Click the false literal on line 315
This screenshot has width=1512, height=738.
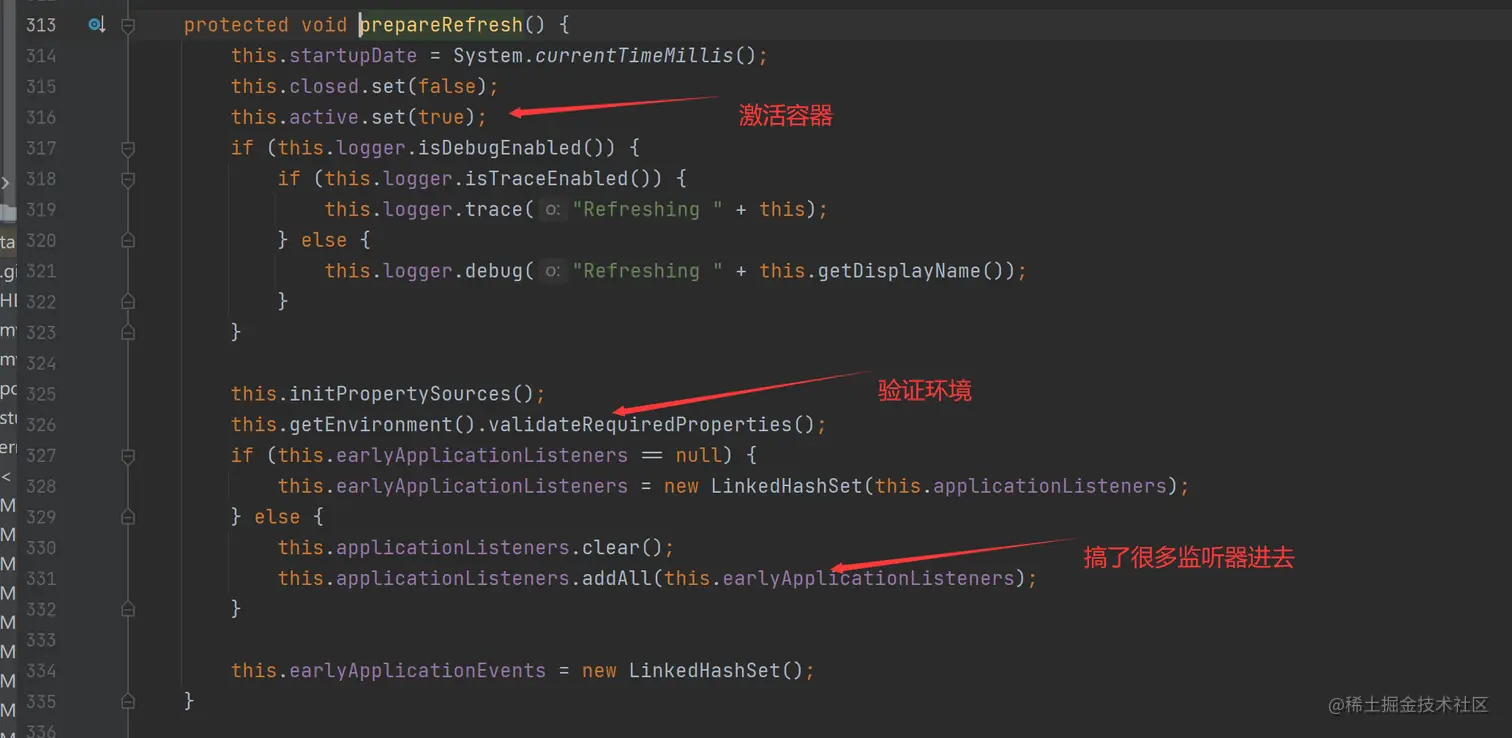click(447, 86)
